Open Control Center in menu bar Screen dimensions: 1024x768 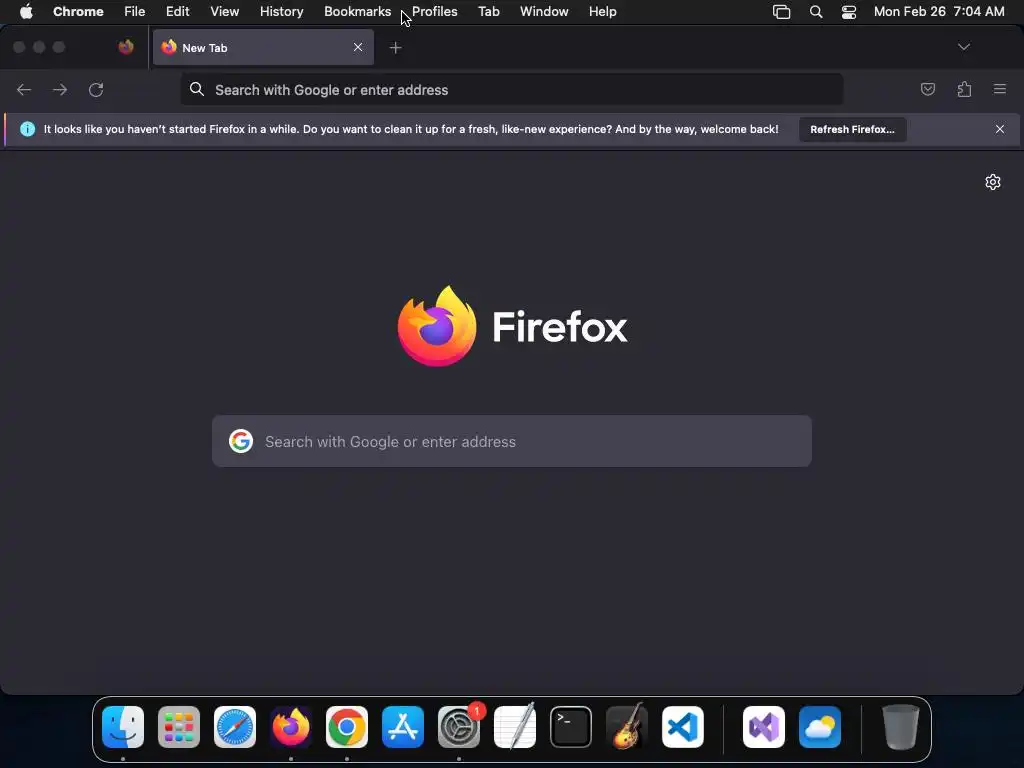tap(848, 12)
